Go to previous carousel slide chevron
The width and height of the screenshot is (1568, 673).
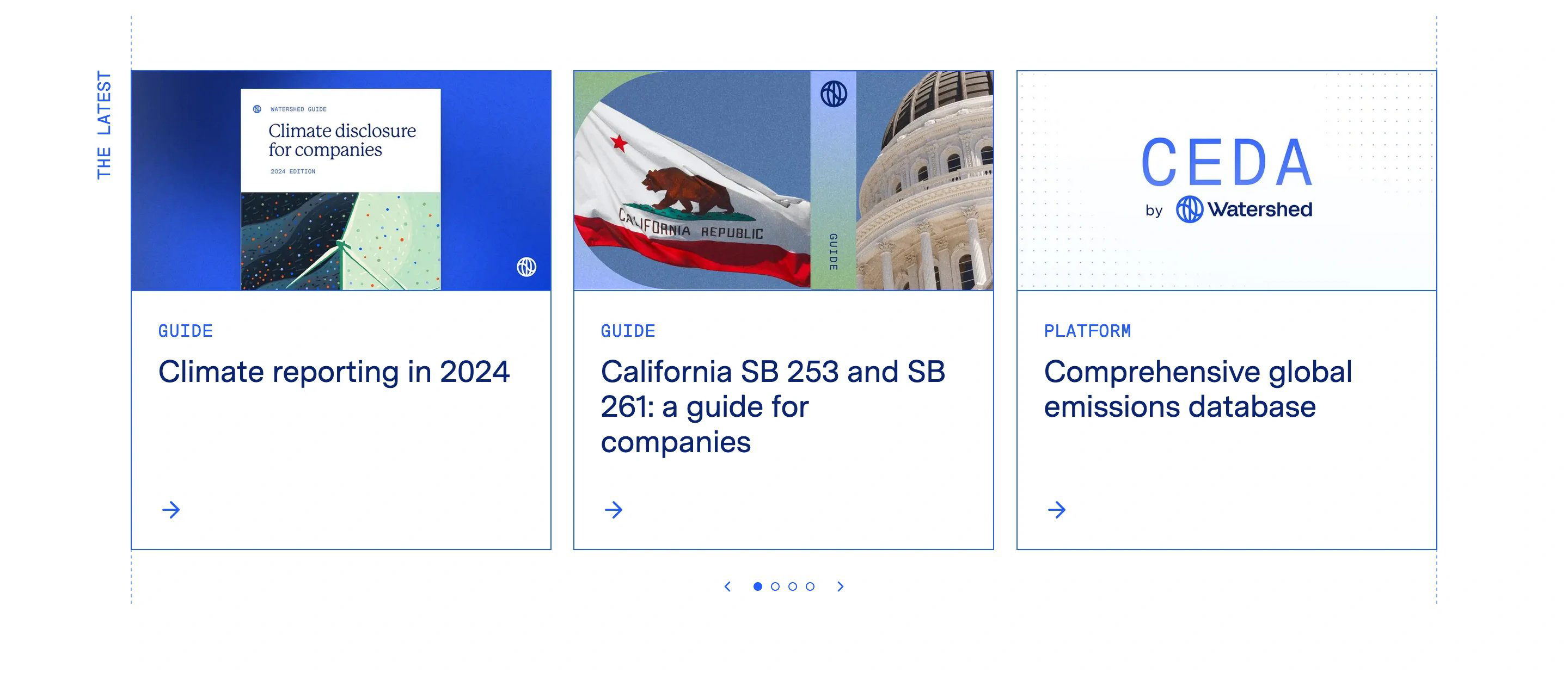tap(727, 586)
